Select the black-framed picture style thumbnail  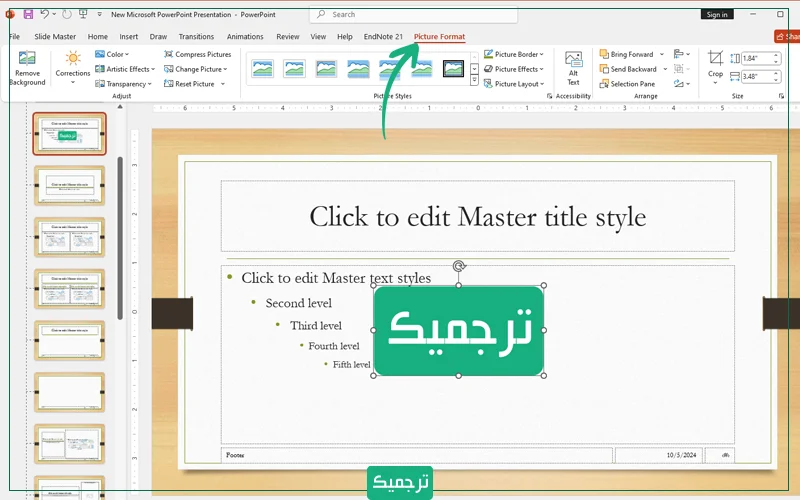tap(453, 68)
